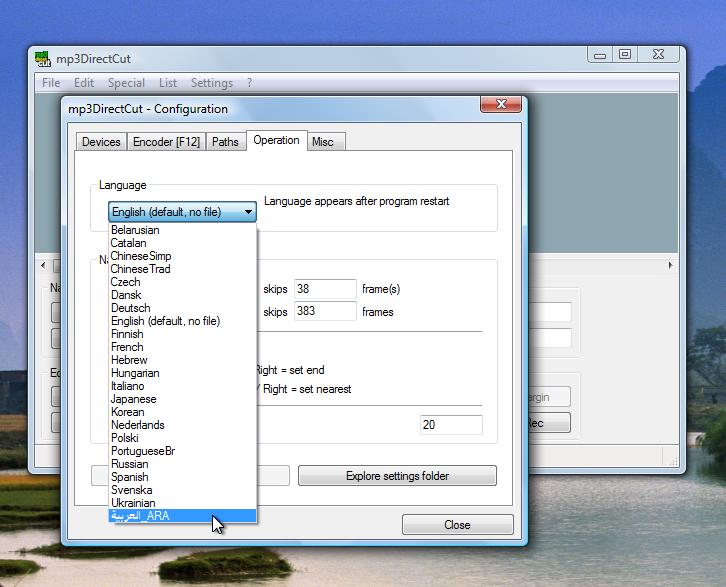Open the Language dropdown arrow

click(248, 212)
